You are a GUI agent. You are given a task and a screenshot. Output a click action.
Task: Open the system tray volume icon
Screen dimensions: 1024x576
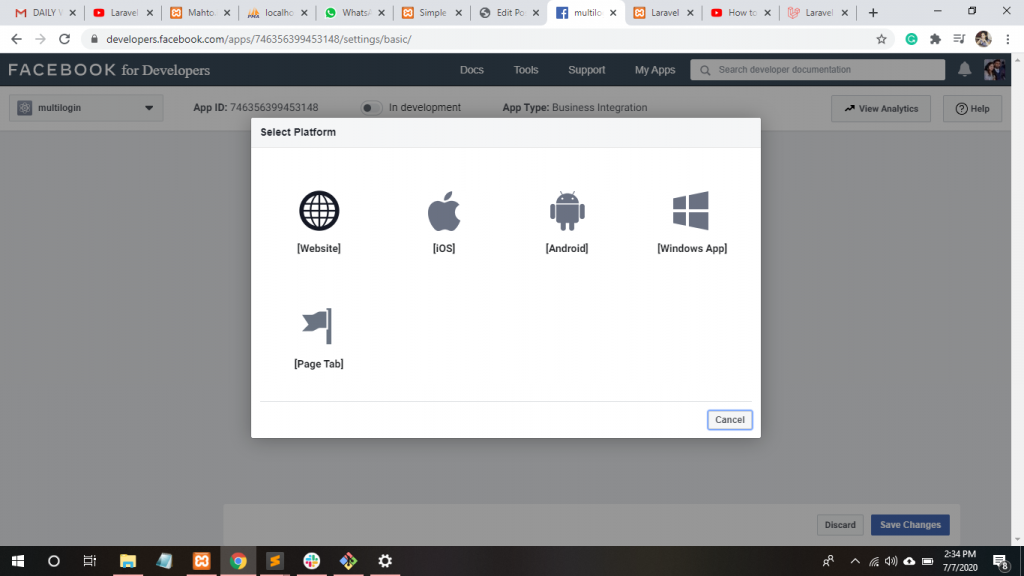[891, 562]
